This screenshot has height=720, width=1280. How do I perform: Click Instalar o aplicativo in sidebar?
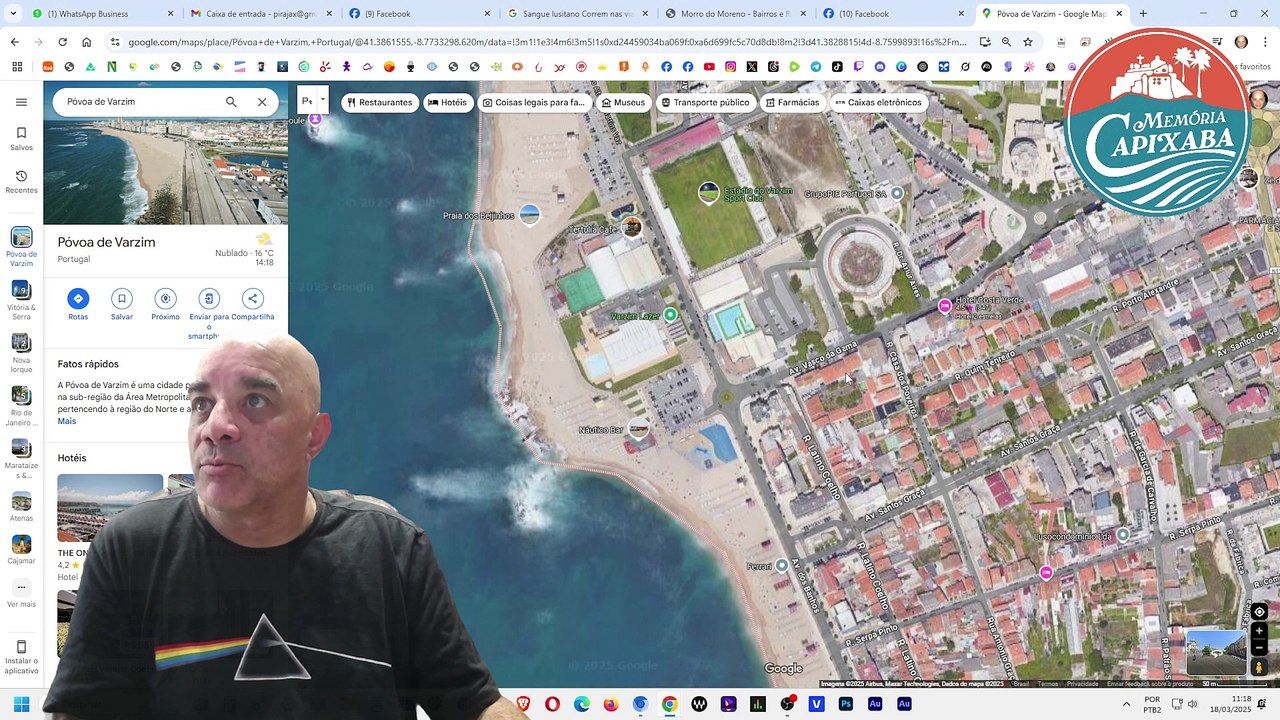pyautogui.click(x=21, y=657)
